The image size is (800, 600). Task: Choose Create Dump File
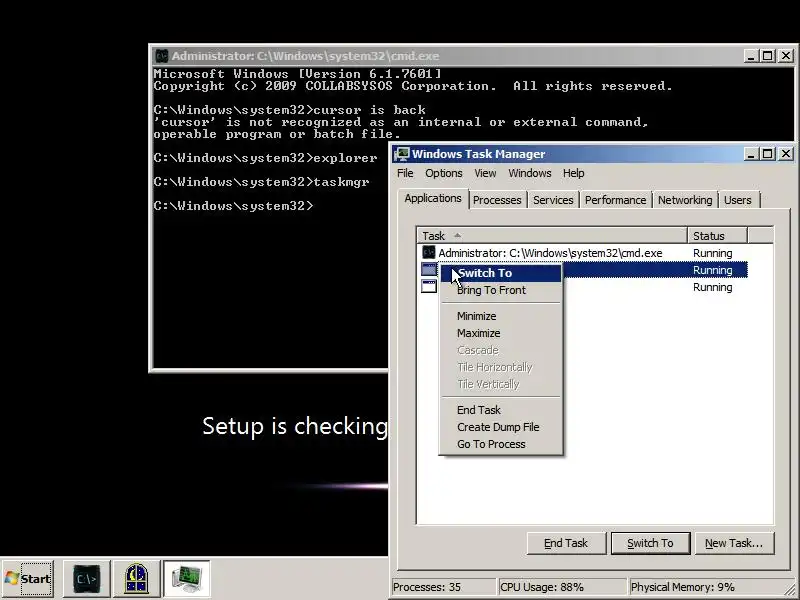pyautogui.click(x=501, y=427)
